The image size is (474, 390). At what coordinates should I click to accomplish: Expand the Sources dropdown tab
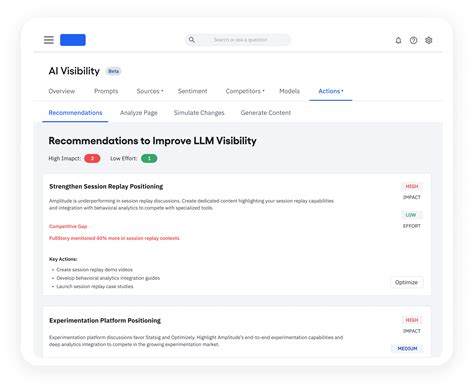(x=150, y=91)
